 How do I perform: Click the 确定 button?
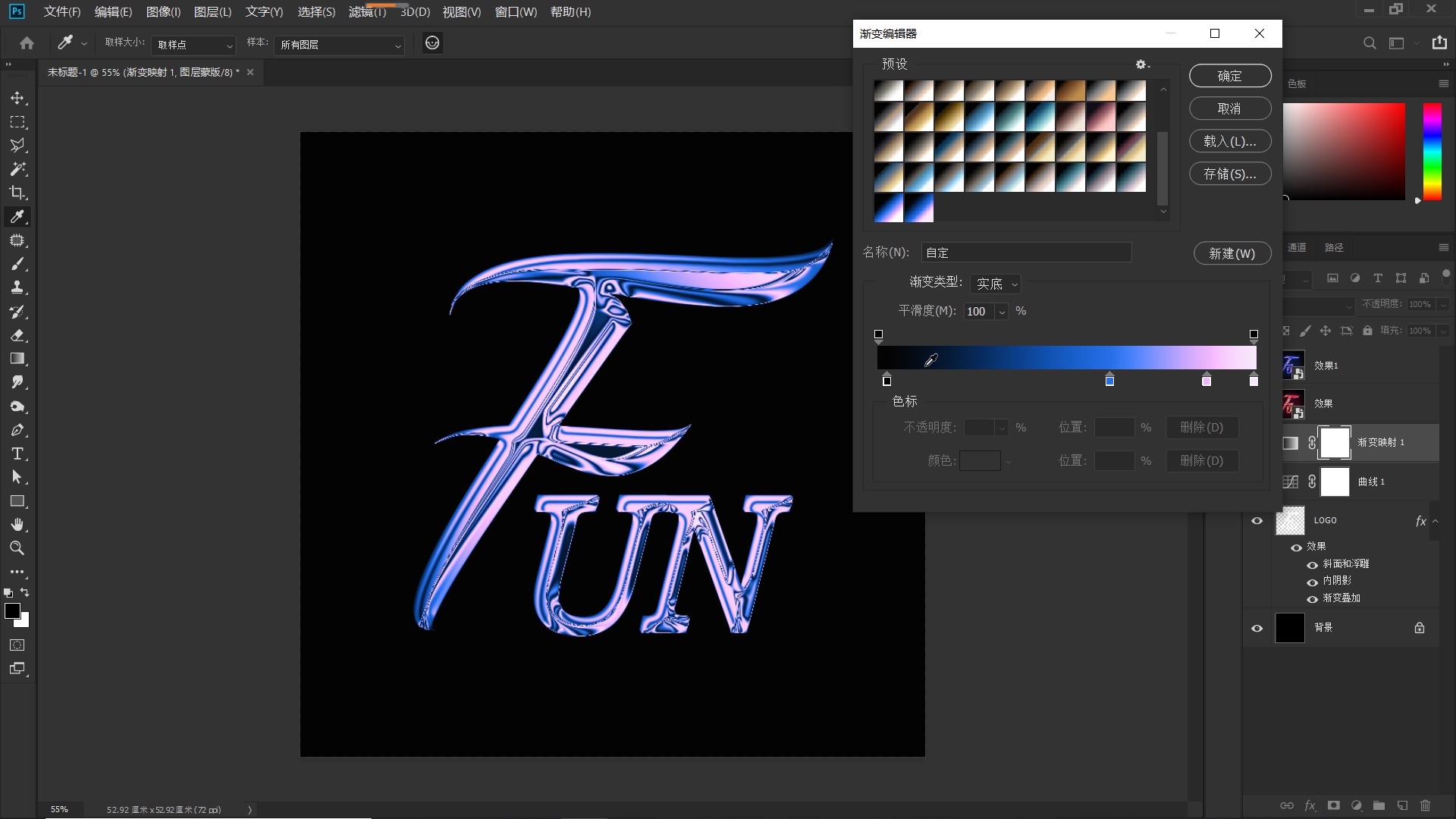(1229, 76)
